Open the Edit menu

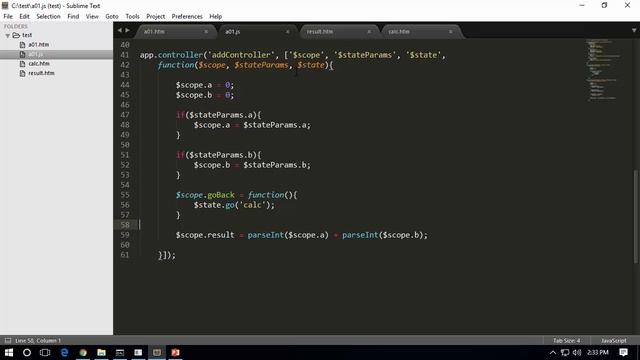tap(24, 16)
